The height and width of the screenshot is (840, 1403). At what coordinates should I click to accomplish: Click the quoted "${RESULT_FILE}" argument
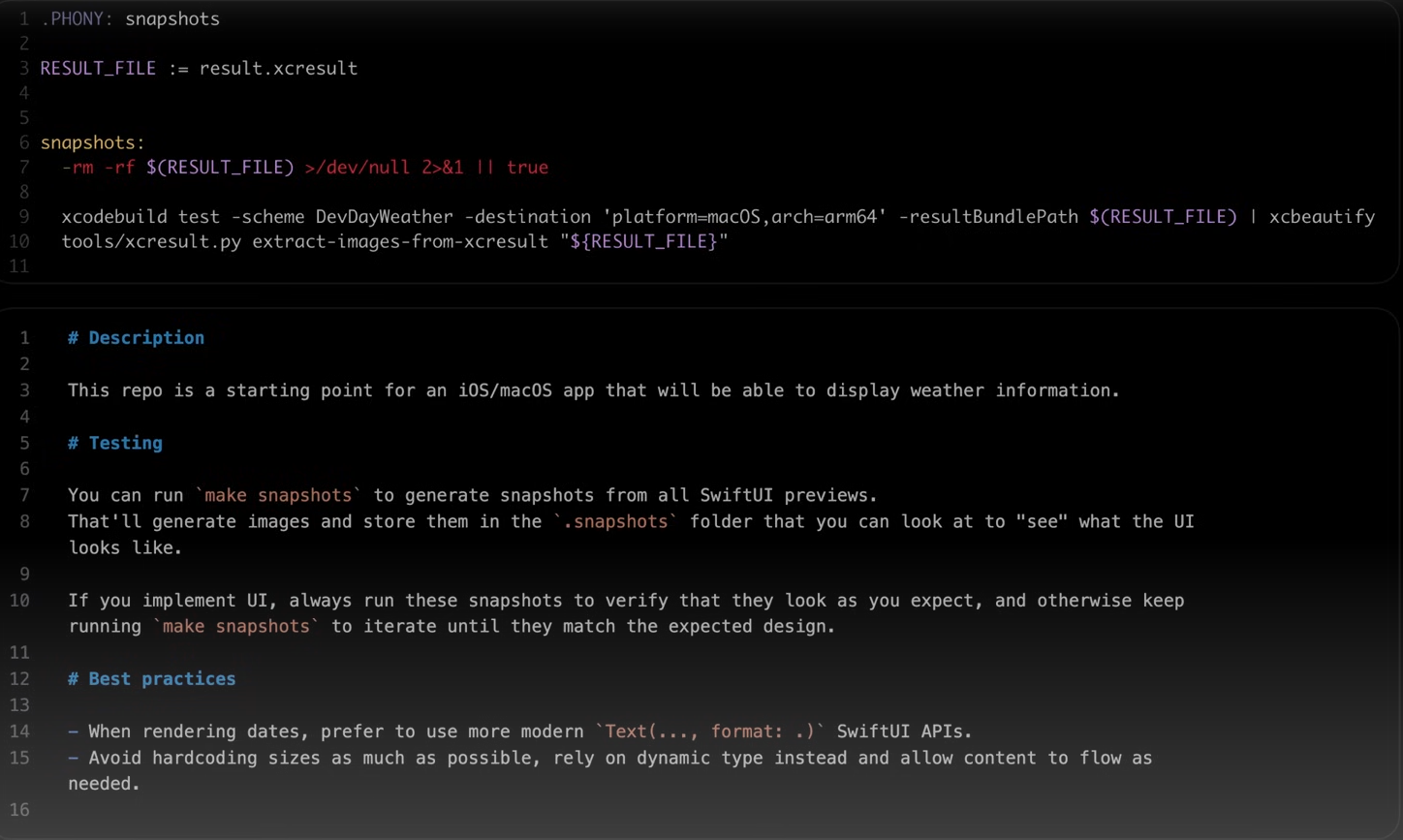pos(643,241)
